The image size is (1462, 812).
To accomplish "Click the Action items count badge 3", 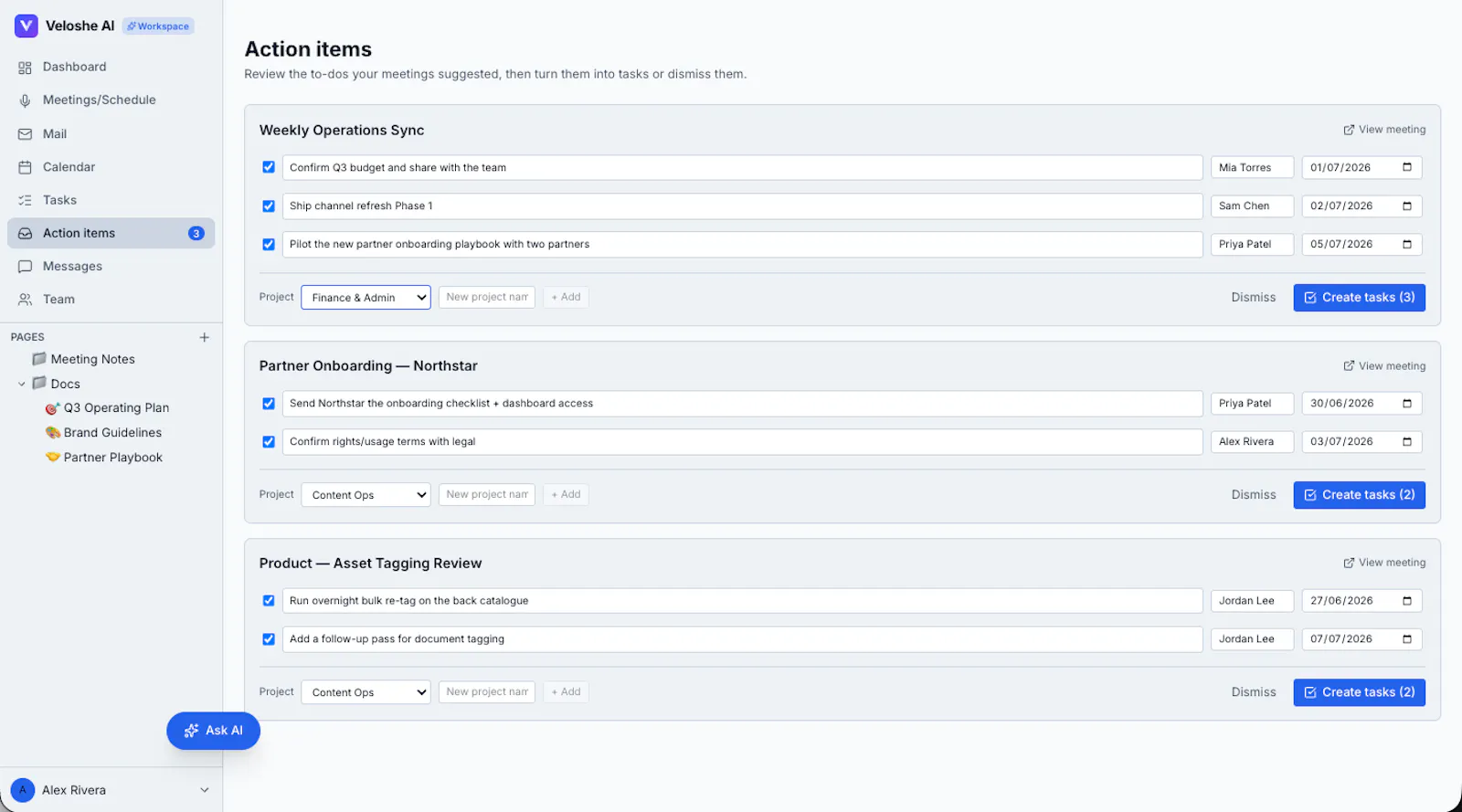I will (x=196, y=234).
